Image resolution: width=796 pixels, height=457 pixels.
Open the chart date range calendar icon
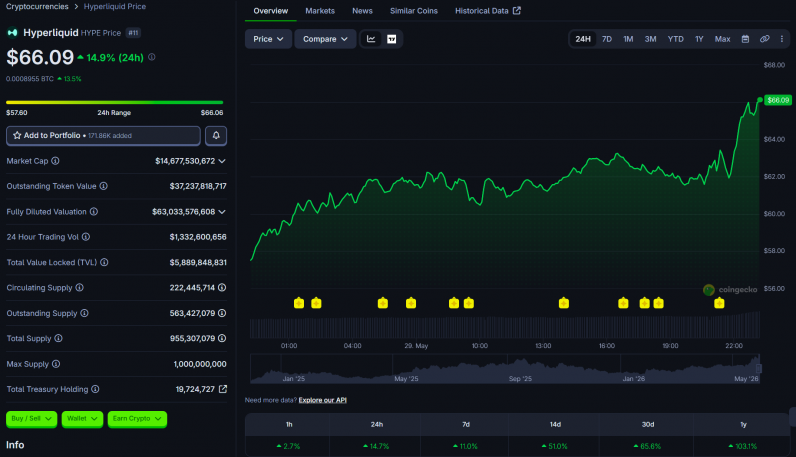click(745, 39)
